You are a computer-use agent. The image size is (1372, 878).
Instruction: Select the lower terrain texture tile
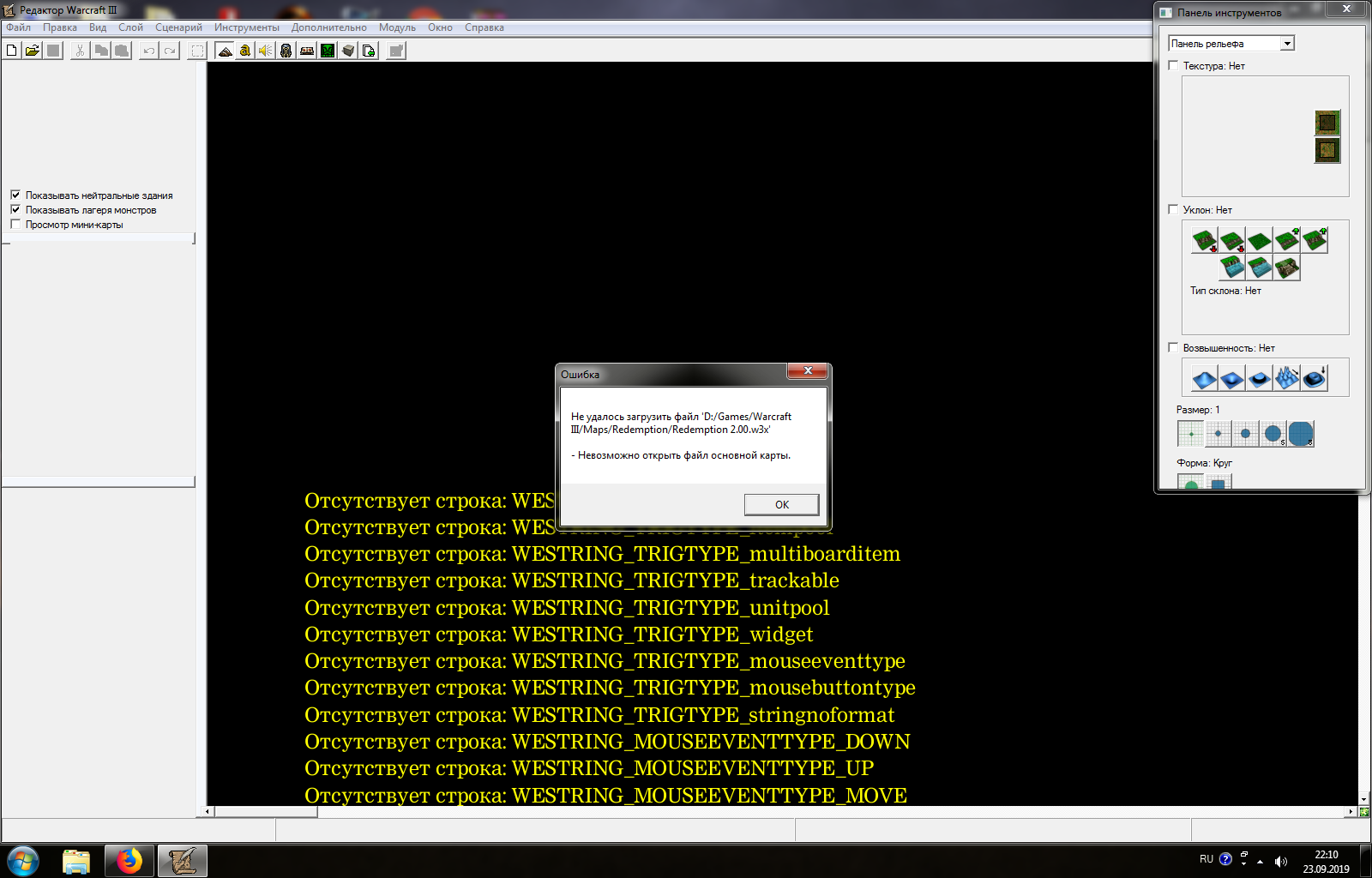(1327, 151)
